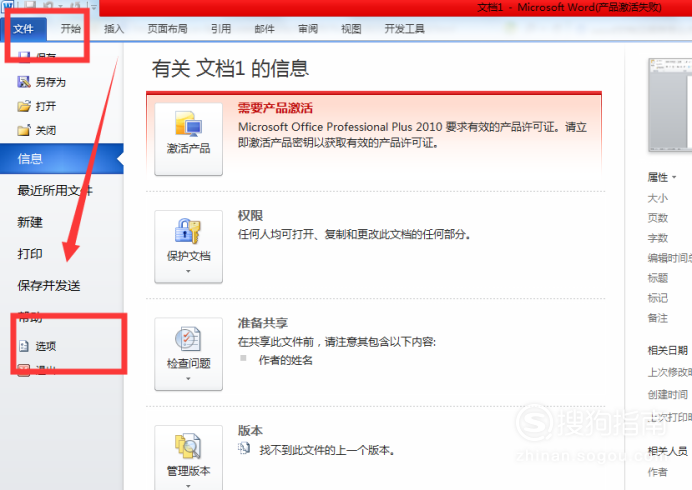Open the 检查问题 dropdown button

[188, 354]
